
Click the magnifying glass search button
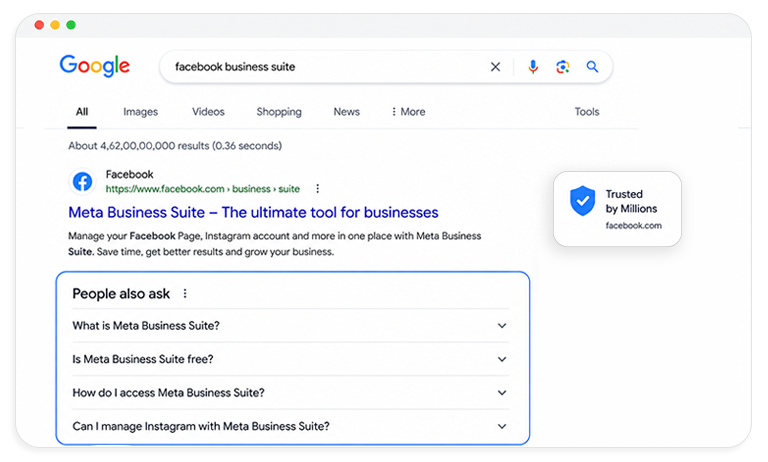click(x=592, y=67)
